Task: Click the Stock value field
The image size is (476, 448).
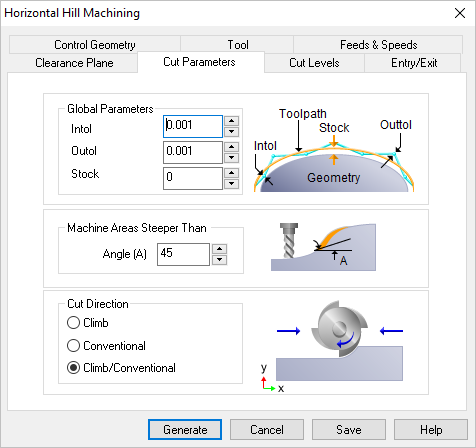Action: click(x=193, y=178)
